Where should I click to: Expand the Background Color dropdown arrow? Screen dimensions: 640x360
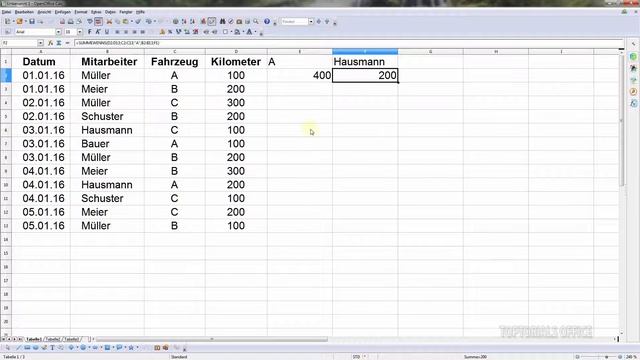click(x=244, y=32)
